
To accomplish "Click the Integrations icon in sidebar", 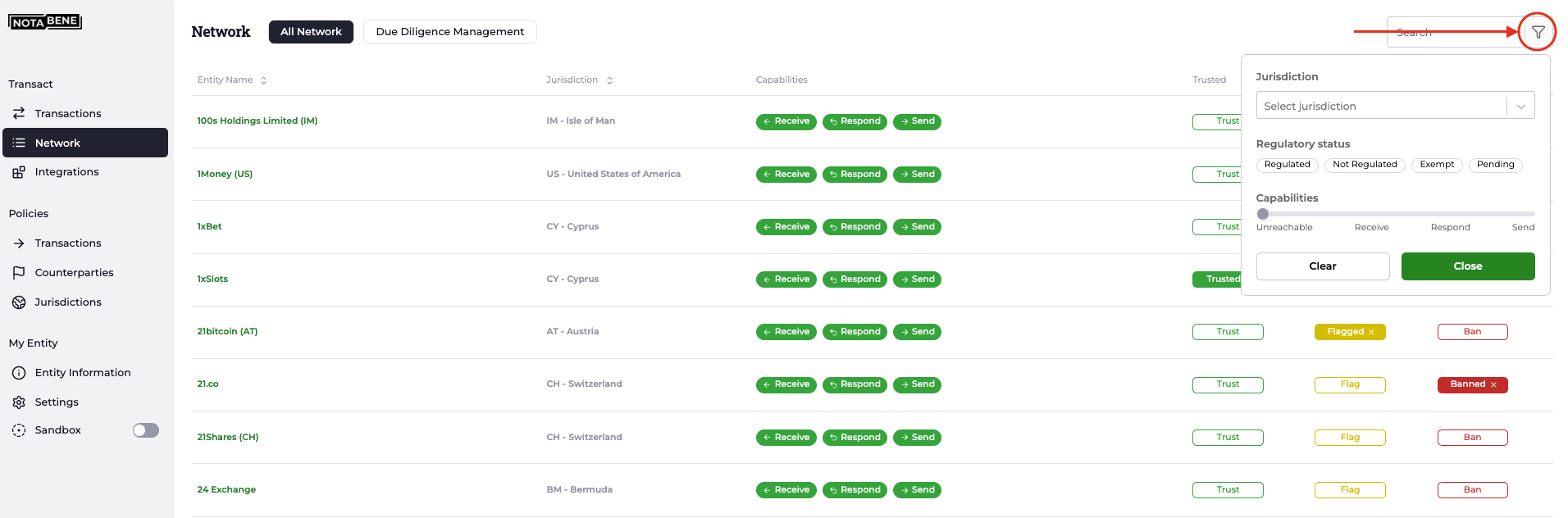I will click(x=19, y=172).
